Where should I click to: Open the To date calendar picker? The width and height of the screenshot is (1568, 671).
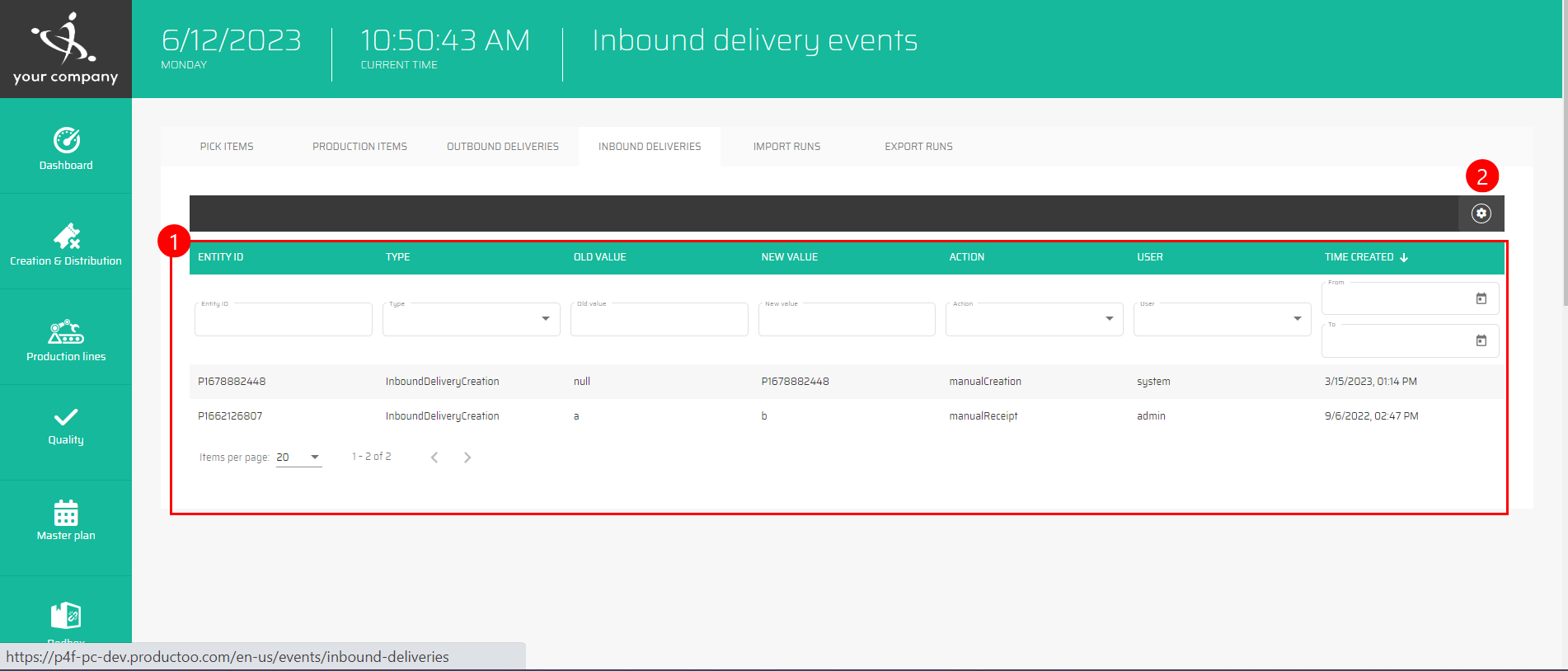(x=1481, y=340)
